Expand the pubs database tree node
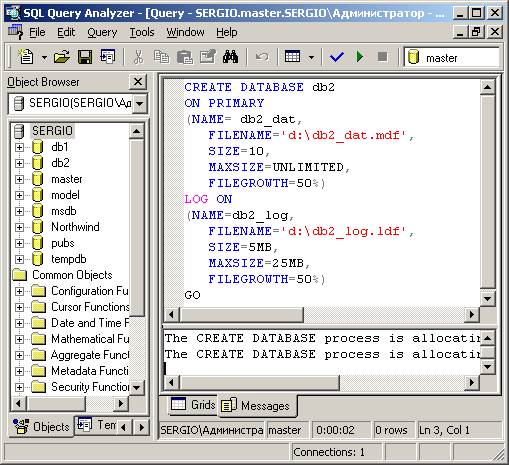 click(19, 243)
